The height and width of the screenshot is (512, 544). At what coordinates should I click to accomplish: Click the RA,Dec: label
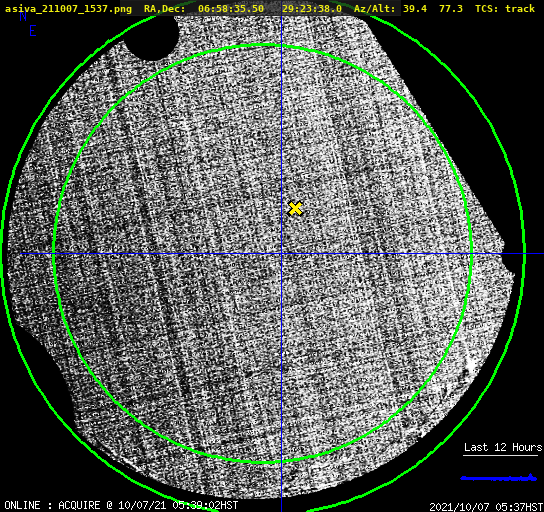[x=165, y=8]
